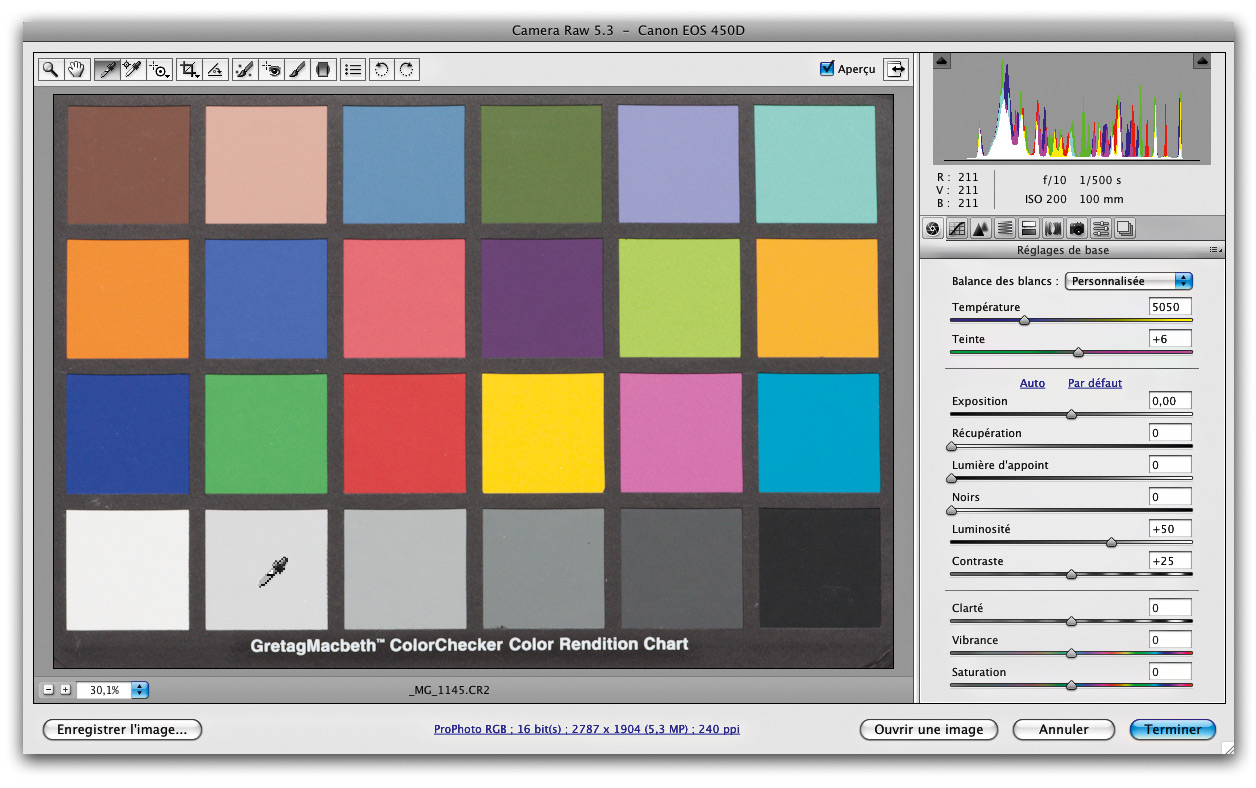Image resolution: width=1256 pixels, height=788 pixels.
Task: Switch to the Presets tab
Action: (1101, 229)
